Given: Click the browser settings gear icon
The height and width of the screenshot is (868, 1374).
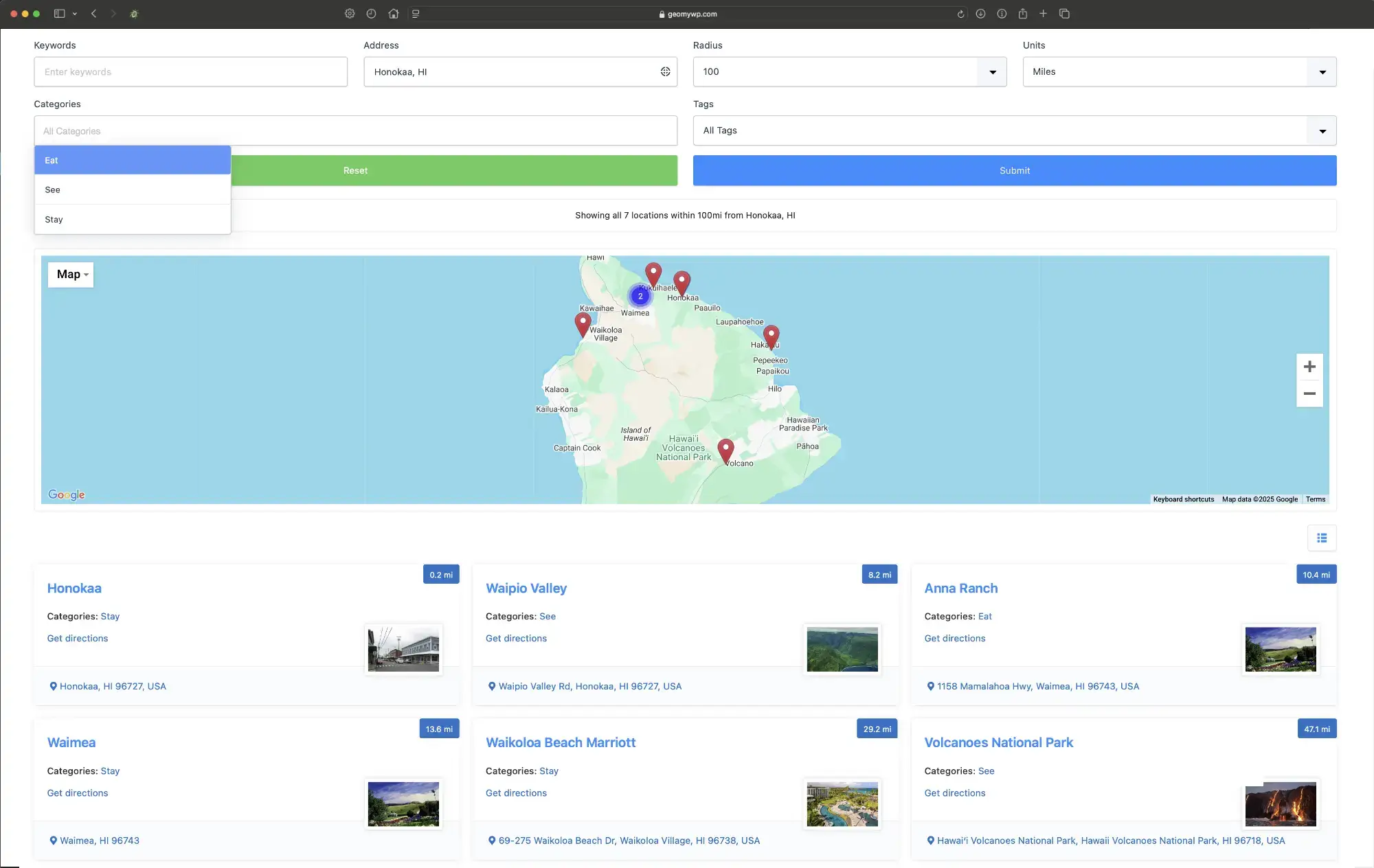Looking at the screenshot, I should point(350,14).
